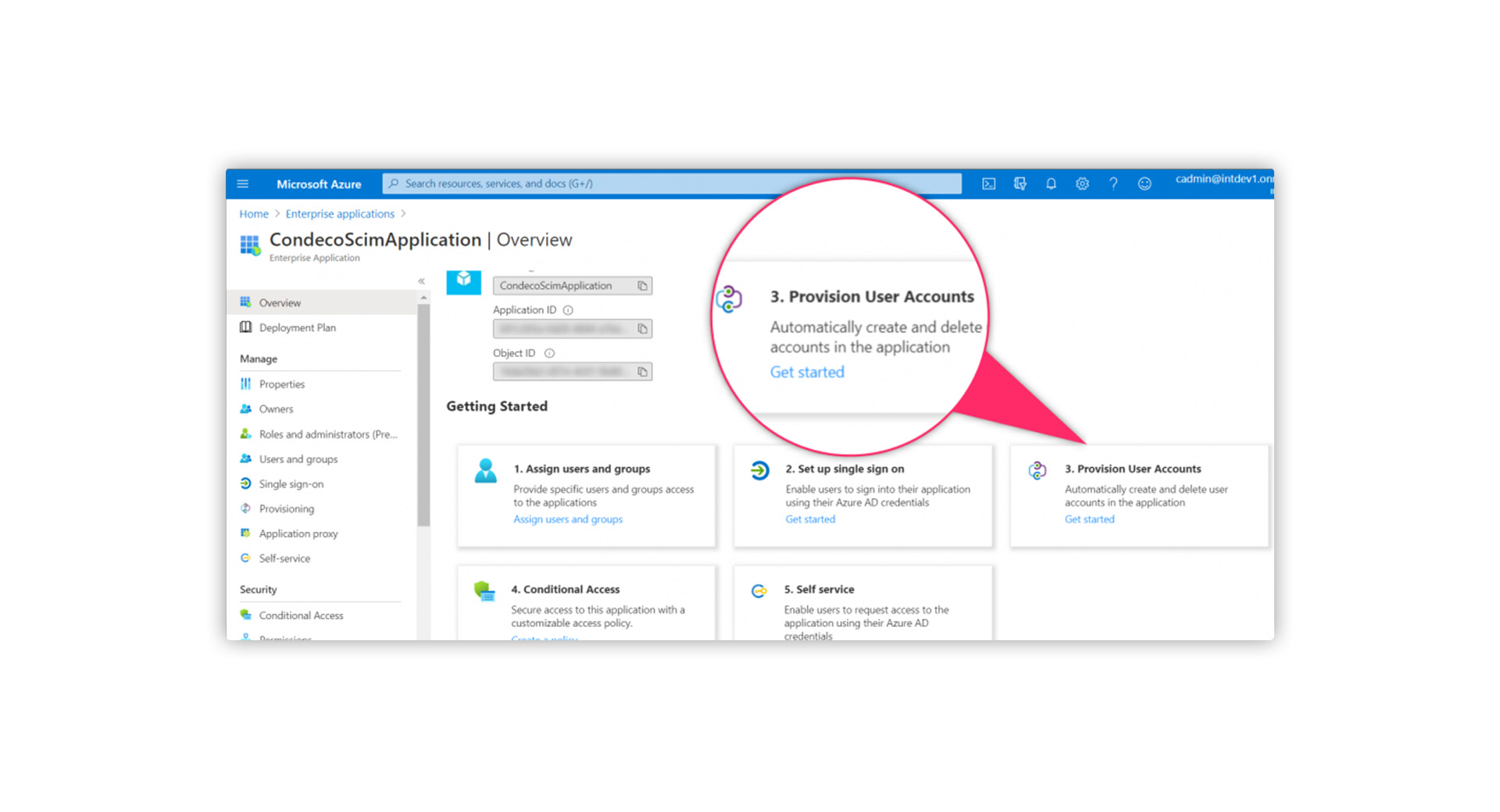The height and width of the screenshot is (812, 1500).
Task: Click the CondecoScimApplication name field
Action: pos(572,286)
